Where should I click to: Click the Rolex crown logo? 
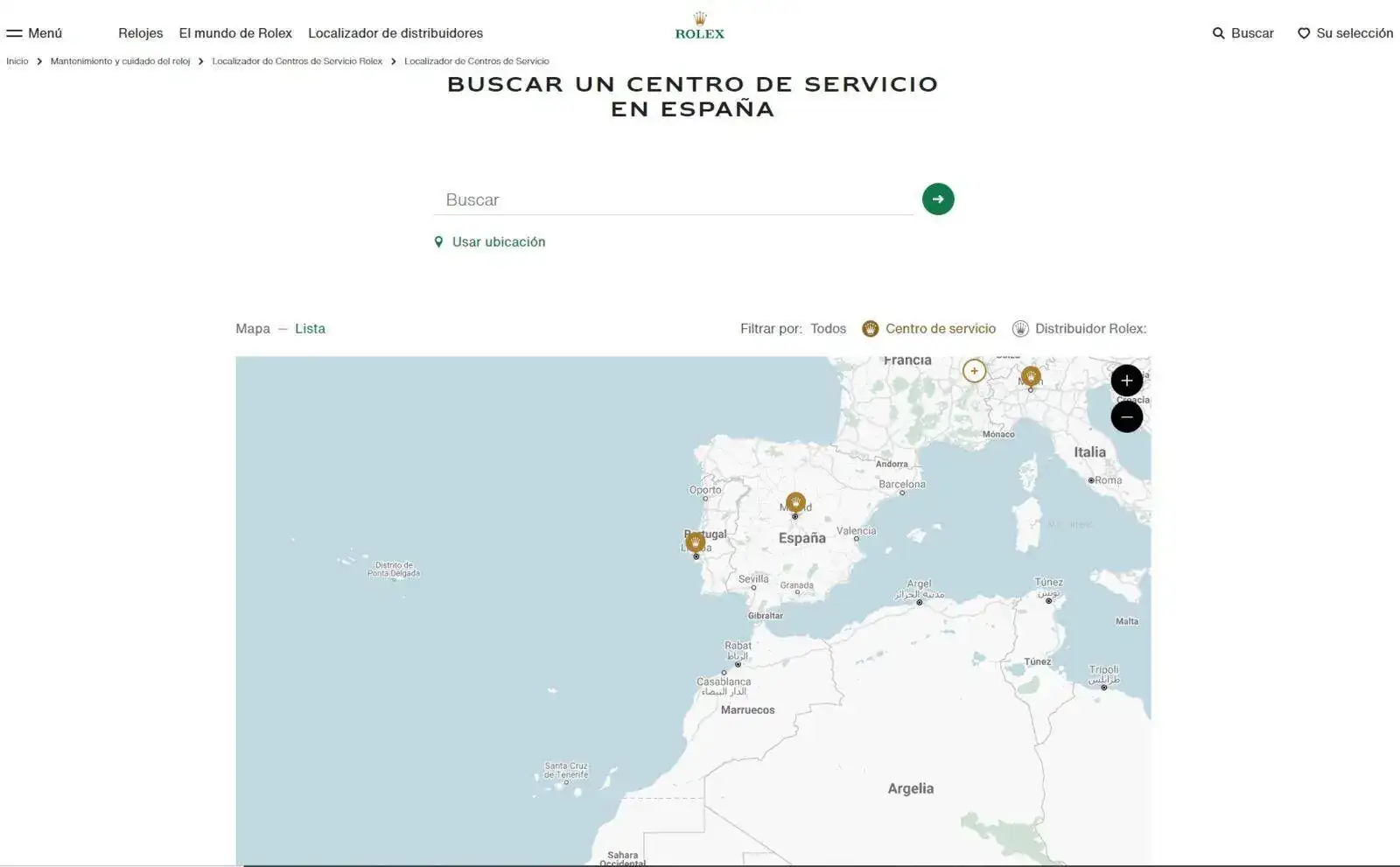click(x=700, y=25)
